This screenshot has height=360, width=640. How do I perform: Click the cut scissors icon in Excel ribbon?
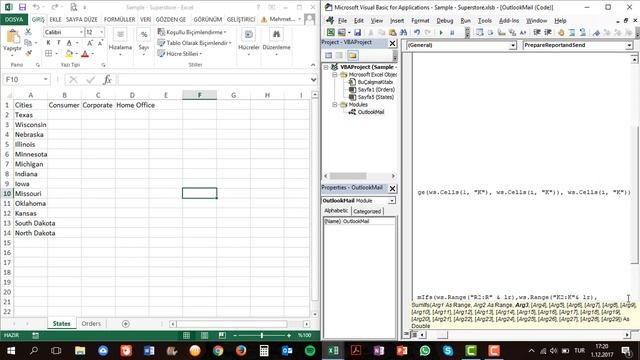(28, 32)
